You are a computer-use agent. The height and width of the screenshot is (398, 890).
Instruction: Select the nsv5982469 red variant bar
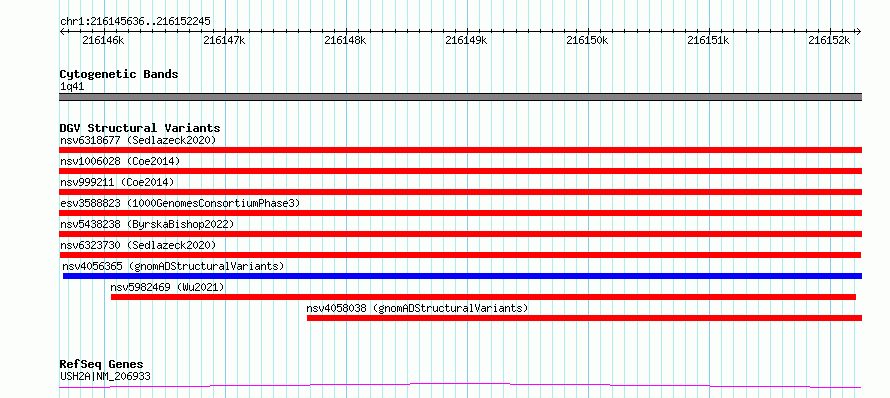(x=483, y=297)
